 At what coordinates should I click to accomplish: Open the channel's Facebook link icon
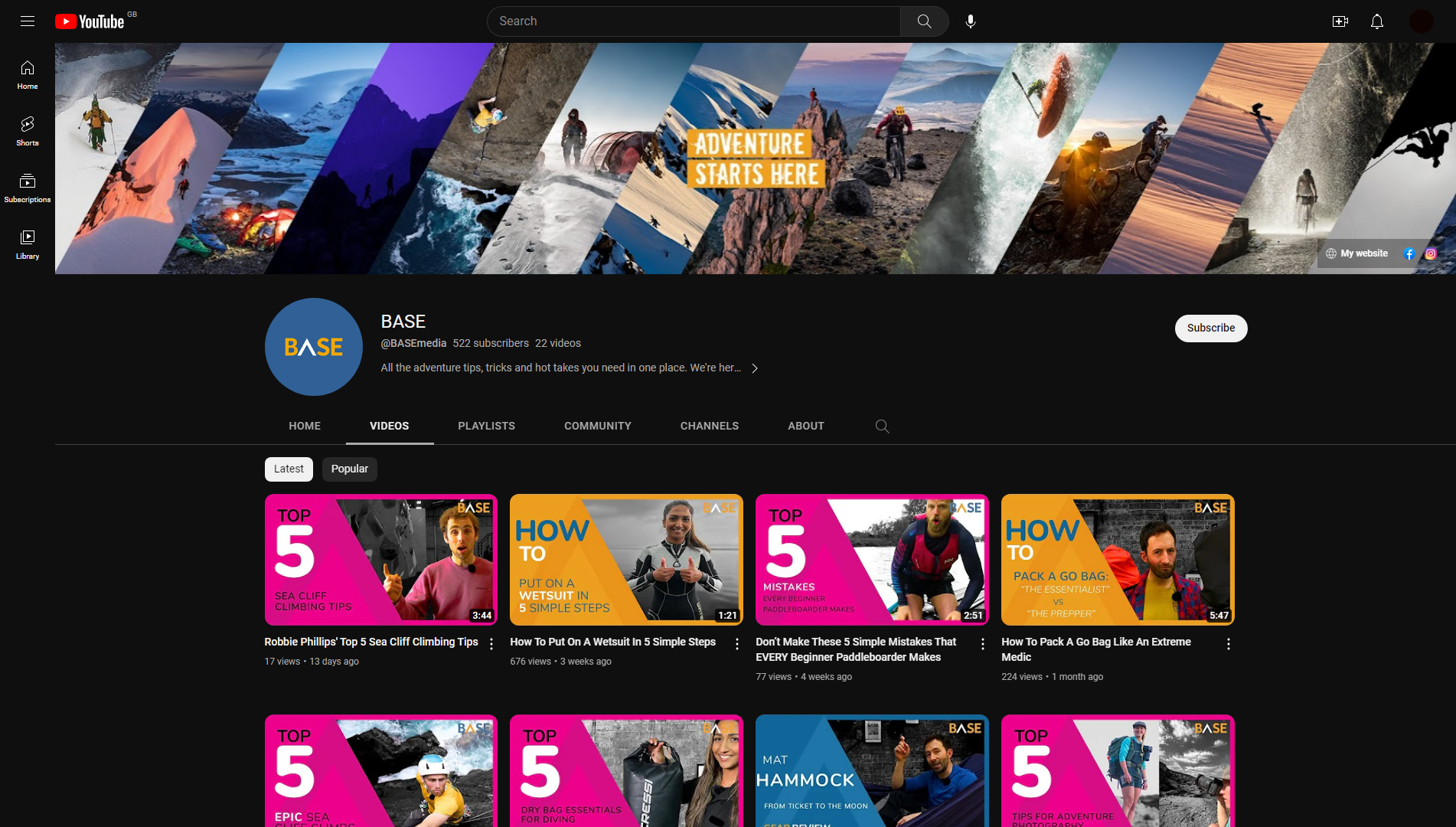pyautogui.click(x=1409, y=253)
